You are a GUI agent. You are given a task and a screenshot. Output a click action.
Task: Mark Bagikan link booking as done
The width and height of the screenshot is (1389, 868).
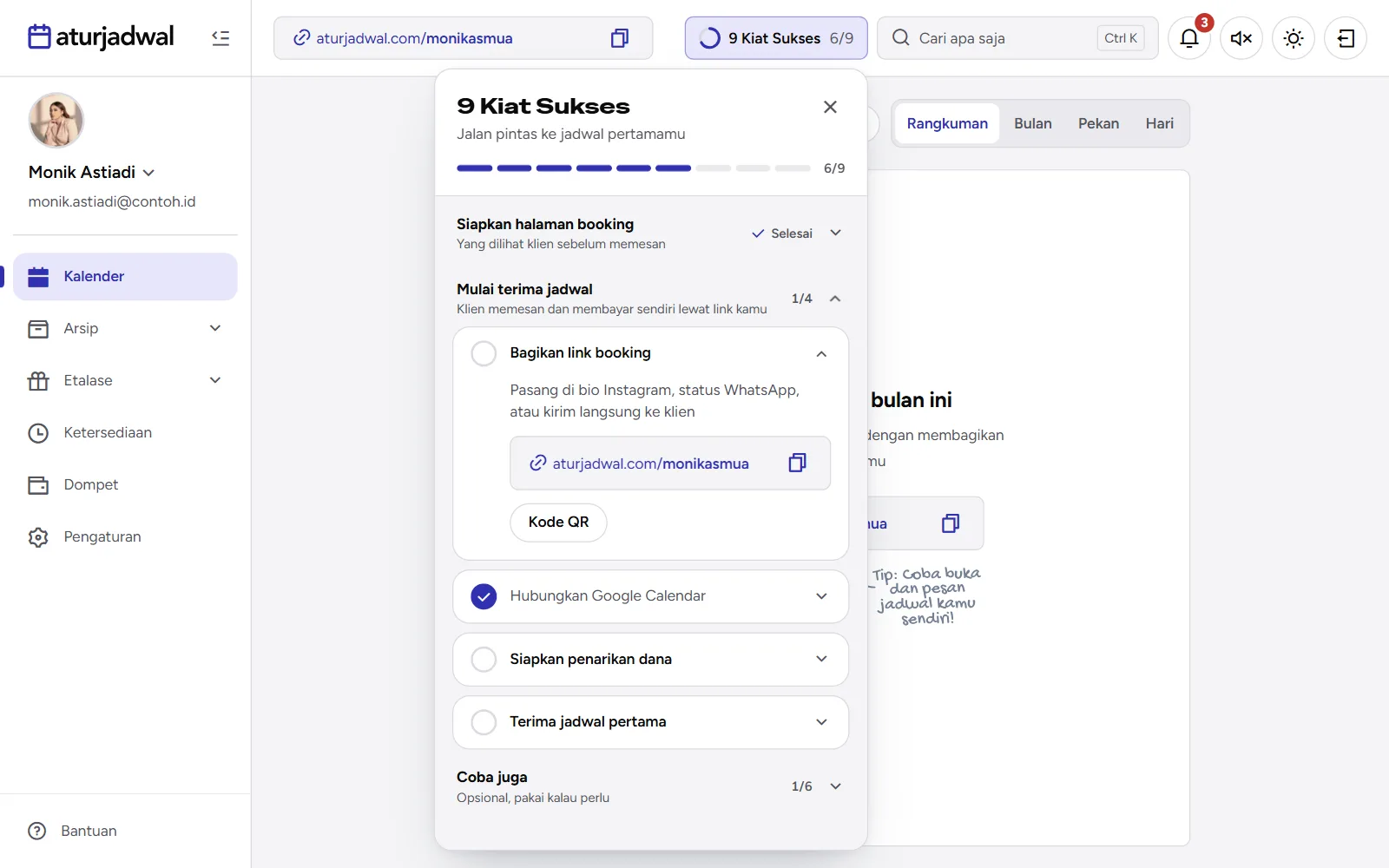coord(484,353)
